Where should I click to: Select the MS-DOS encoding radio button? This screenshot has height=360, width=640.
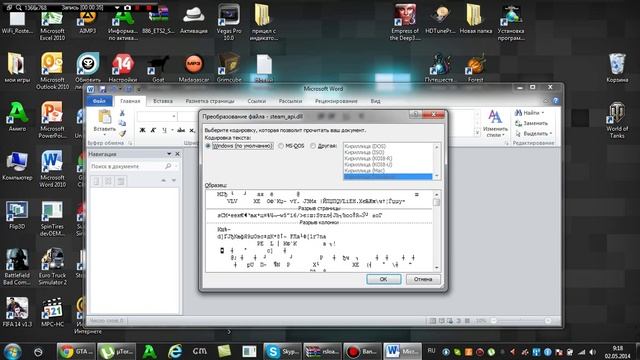(281, 146)
